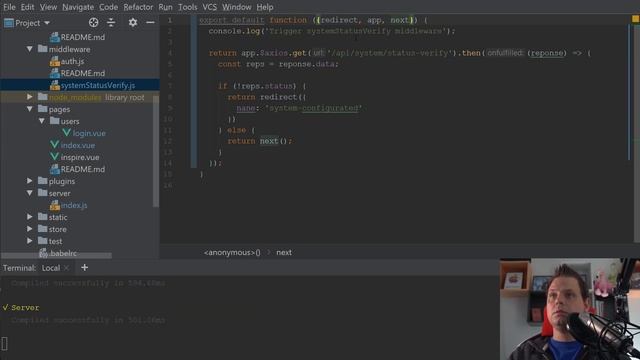This screenshot has width=640, height=360.
Task: Close the Local terminal tab
Action: tap(67, 268)
